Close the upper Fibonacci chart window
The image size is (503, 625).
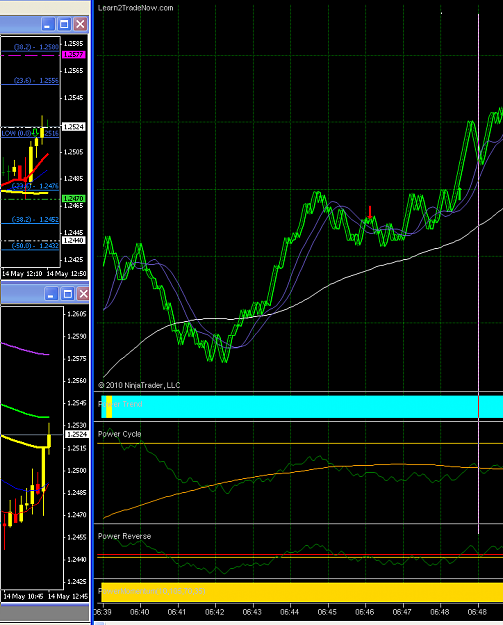[81, 24]
